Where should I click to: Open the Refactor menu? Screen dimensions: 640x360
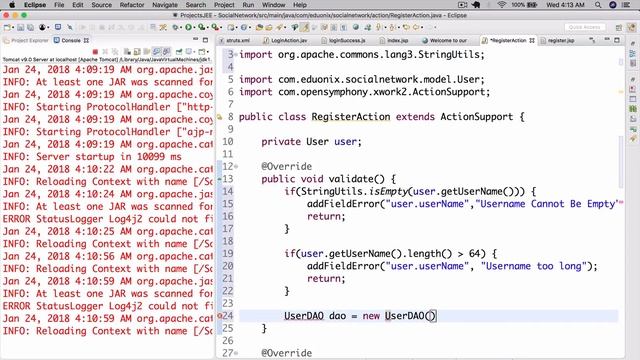coord(132,5)
